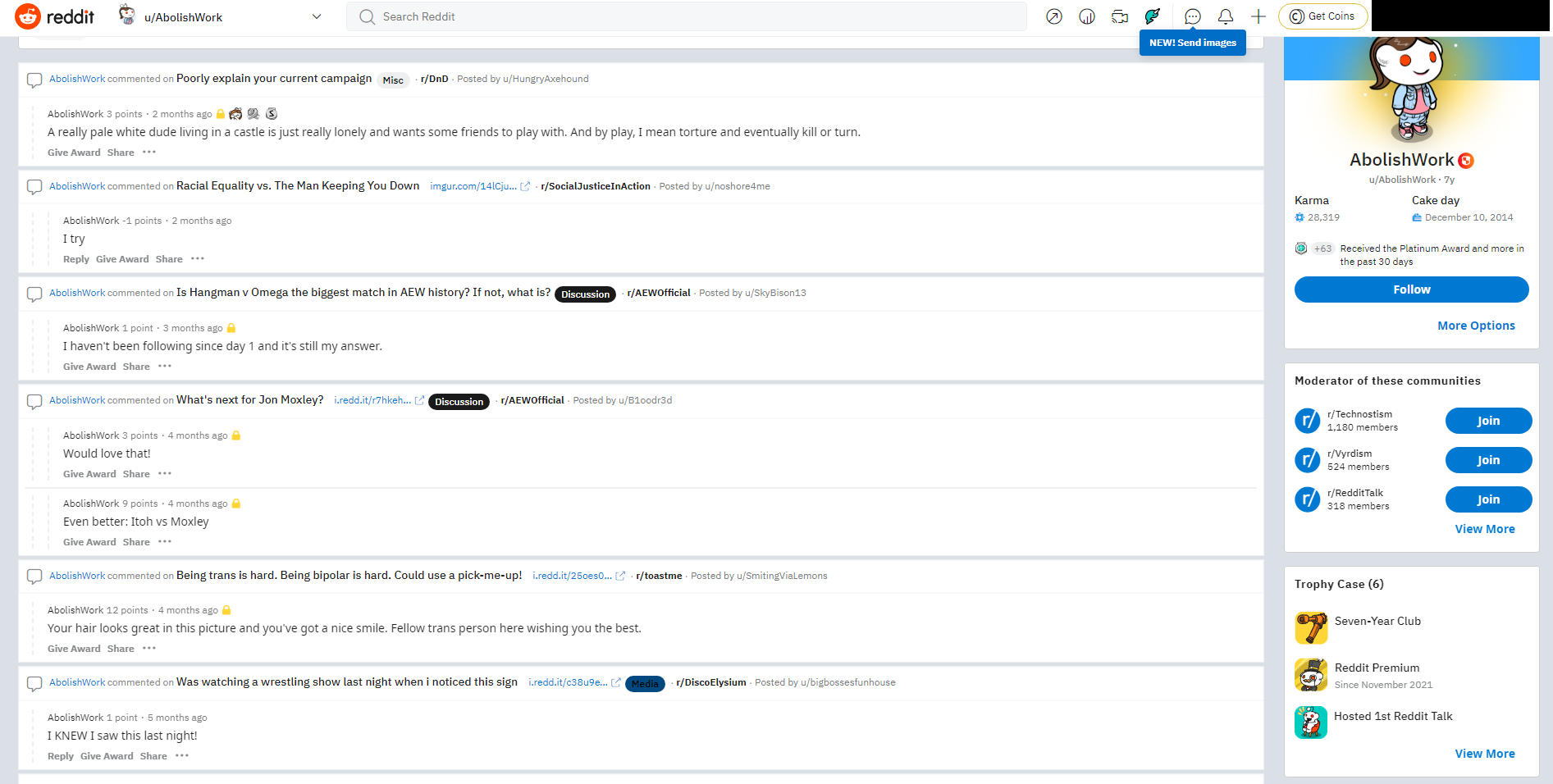Open more options on 'Would love that!' comment

[164, 473]
